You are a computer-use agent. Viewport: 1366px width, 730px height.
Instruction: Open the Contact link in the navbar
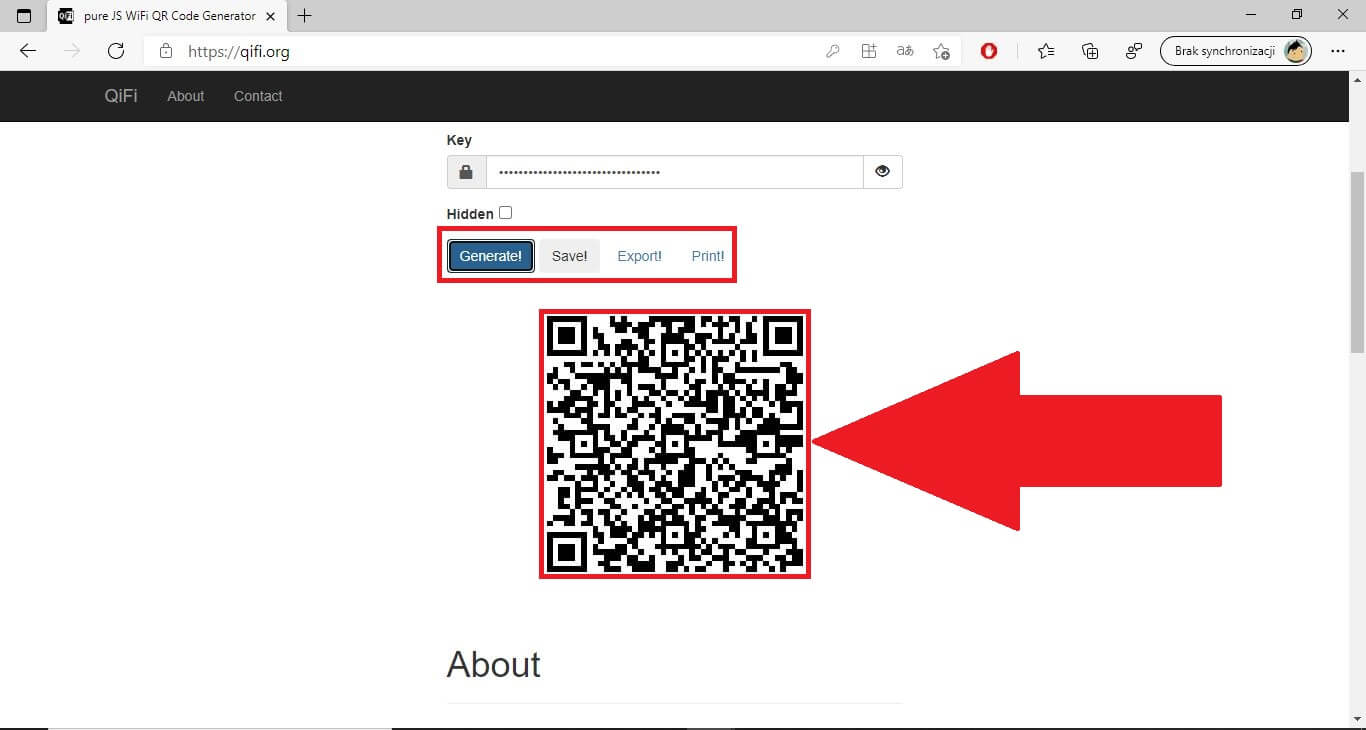click(x=258, y=96)
